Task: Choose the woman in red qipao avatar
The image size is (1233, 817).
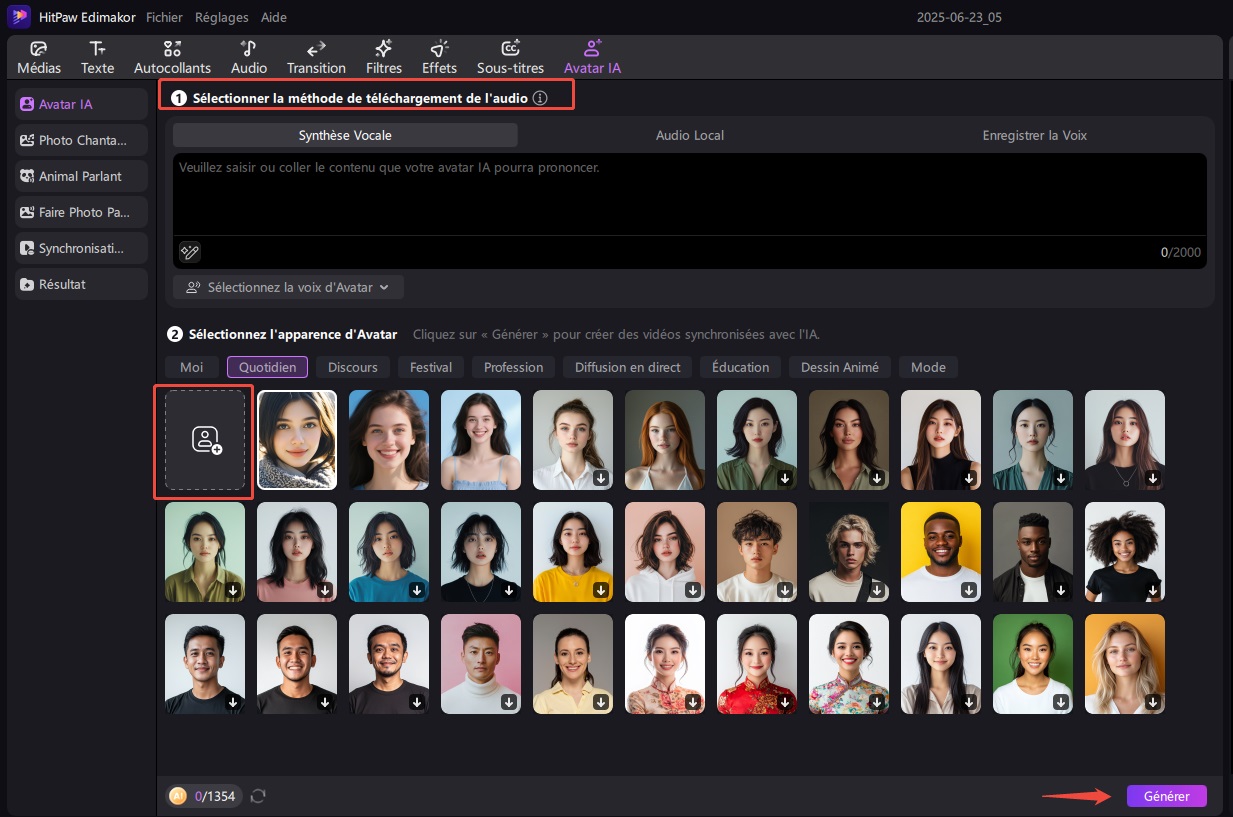Action: pyautogui.click(x=757, y=664)
